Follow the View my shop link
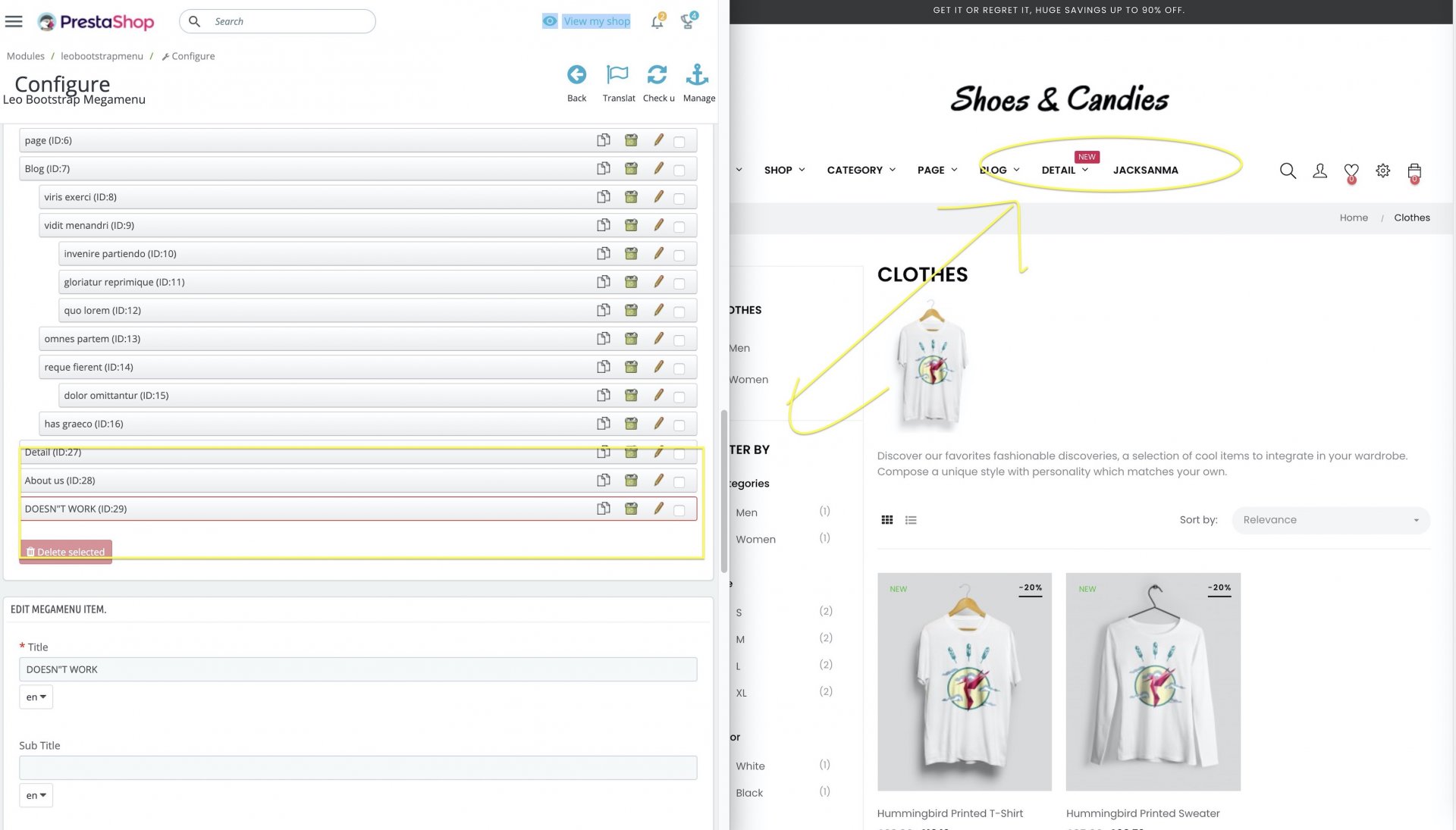 click(x=596, y=21)
